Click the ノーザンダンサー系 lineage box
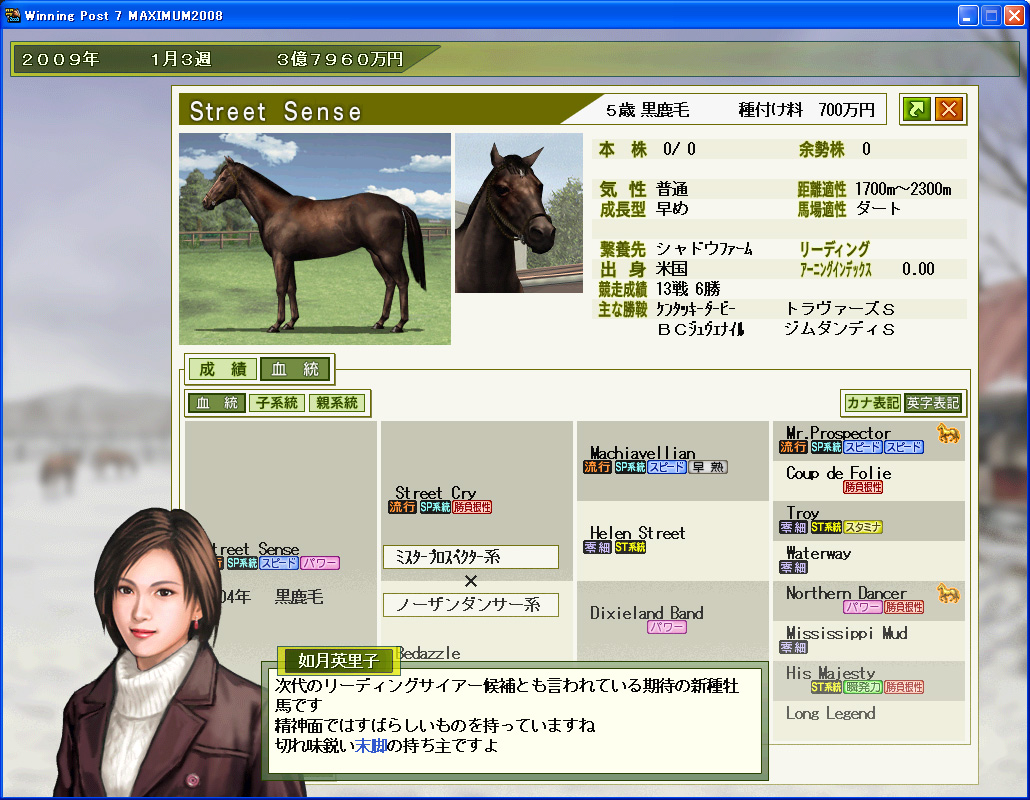 (x=470, y=605)
